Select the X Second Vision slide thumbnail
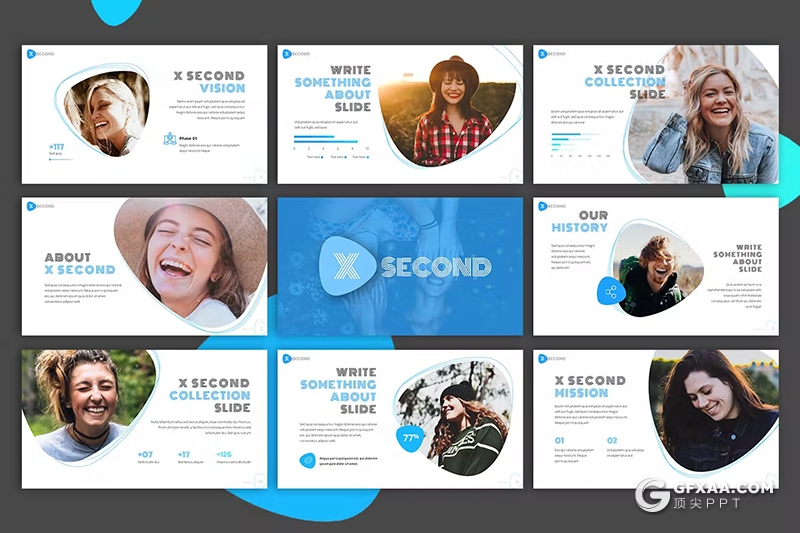This screenshot has height=533, width=800. pyautogui.click(x=145, y=114)
